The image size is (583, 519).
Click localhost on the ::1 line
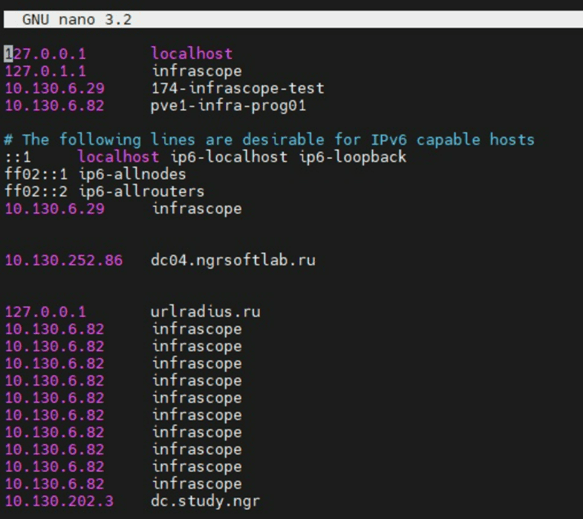[119, 157]
